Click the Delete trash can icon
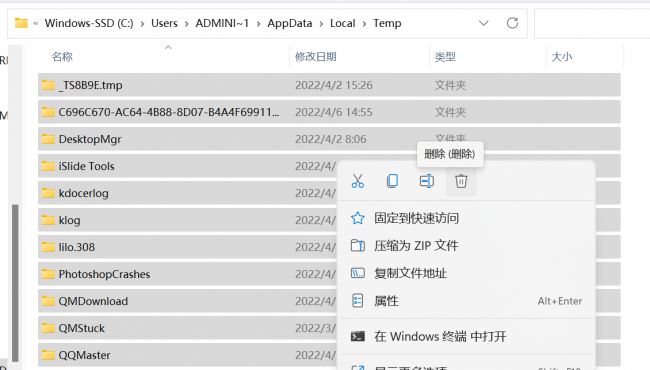This screenshot has width=650, height=370. pos(461,181)
